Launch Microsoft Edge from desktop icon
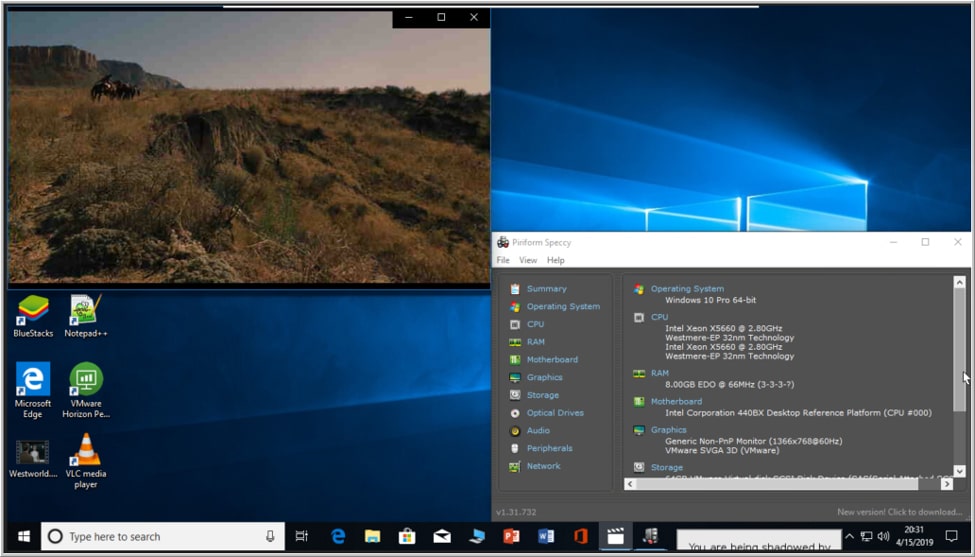 (33, 390)
